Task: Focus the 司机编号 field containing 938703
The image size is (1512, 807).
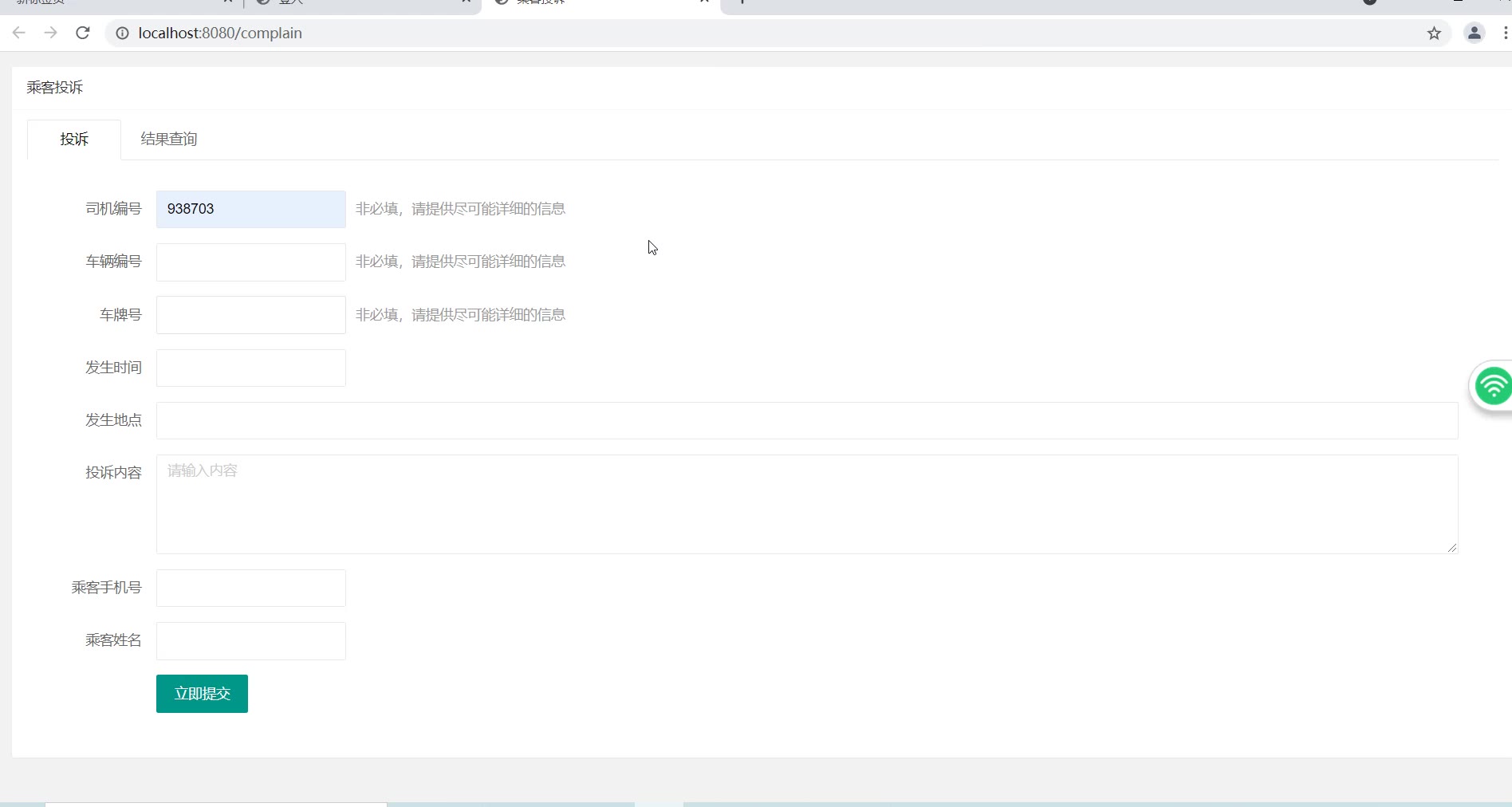Action: click(251, 209)
